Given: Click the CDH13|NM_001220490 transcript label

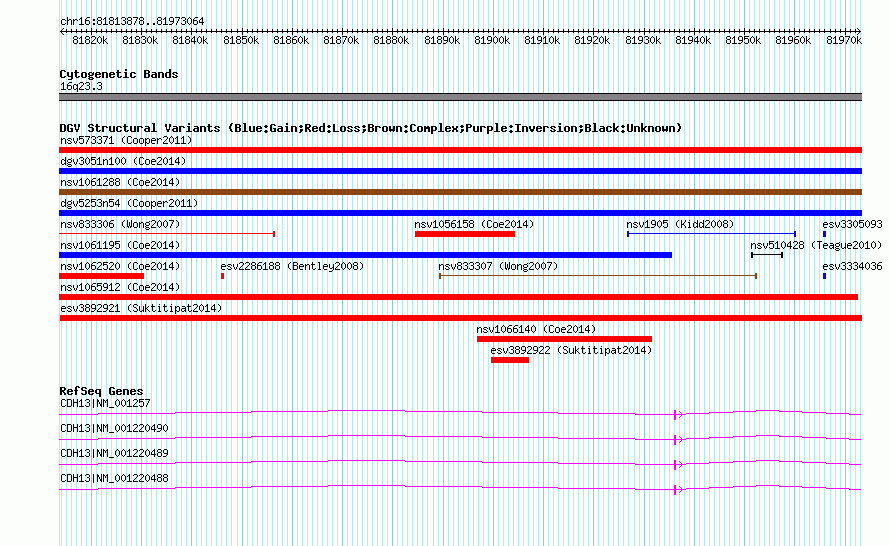Looking at the screenshot, I should click(x=114, y=428).
